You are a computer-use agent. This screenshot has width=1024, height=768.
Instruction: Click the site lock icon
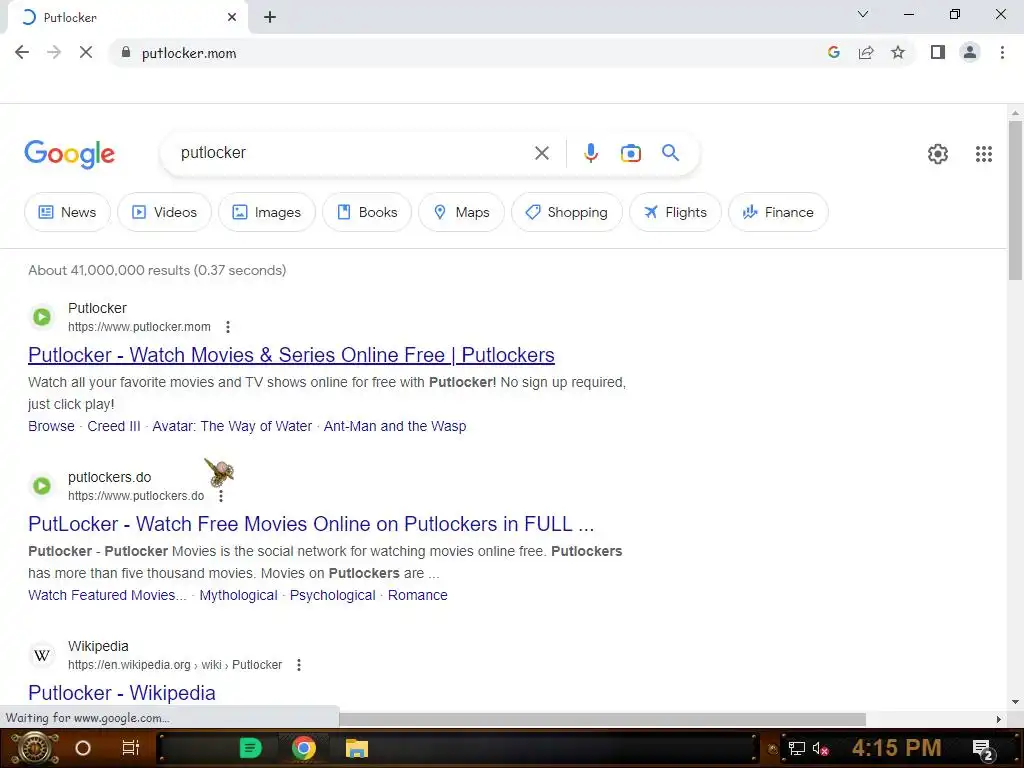tap(126, 52)
